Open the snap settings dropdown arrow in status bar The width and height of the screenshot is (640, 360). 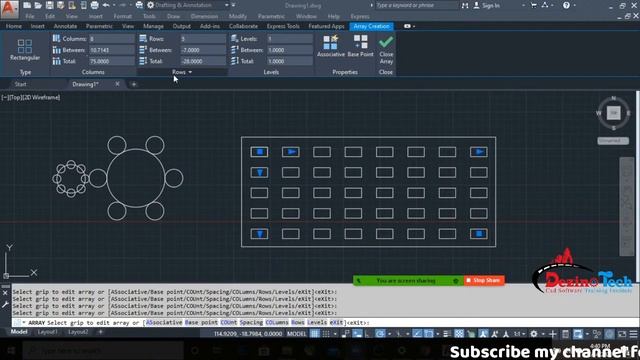coord(335,334)
